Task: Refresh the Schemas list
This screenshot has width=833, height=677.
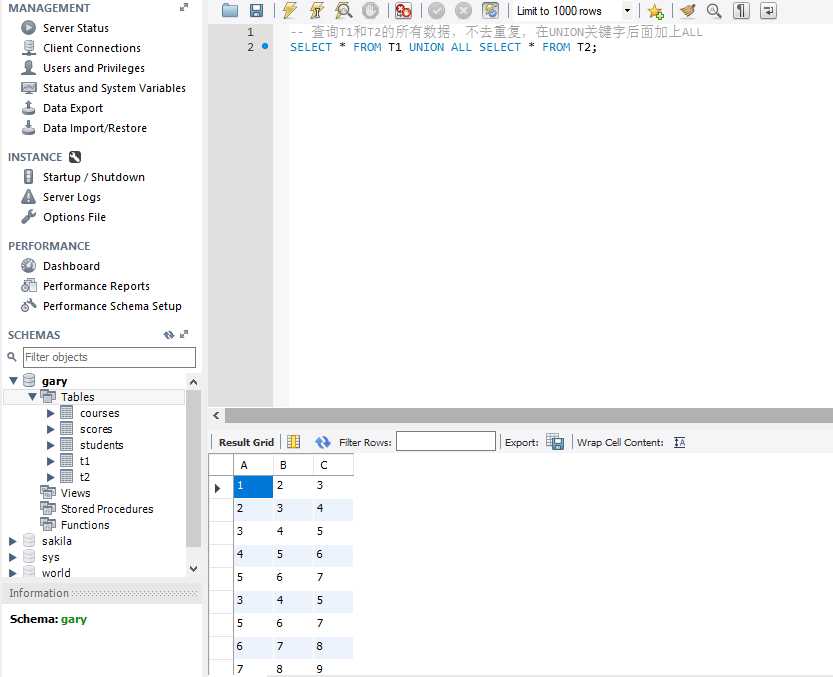Action: point(169,334)
